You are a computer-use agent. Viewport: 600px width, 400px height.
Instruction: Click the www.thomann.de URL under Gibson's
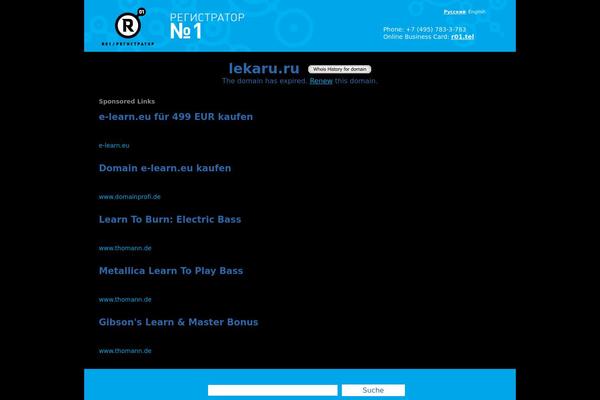[125, 351]
